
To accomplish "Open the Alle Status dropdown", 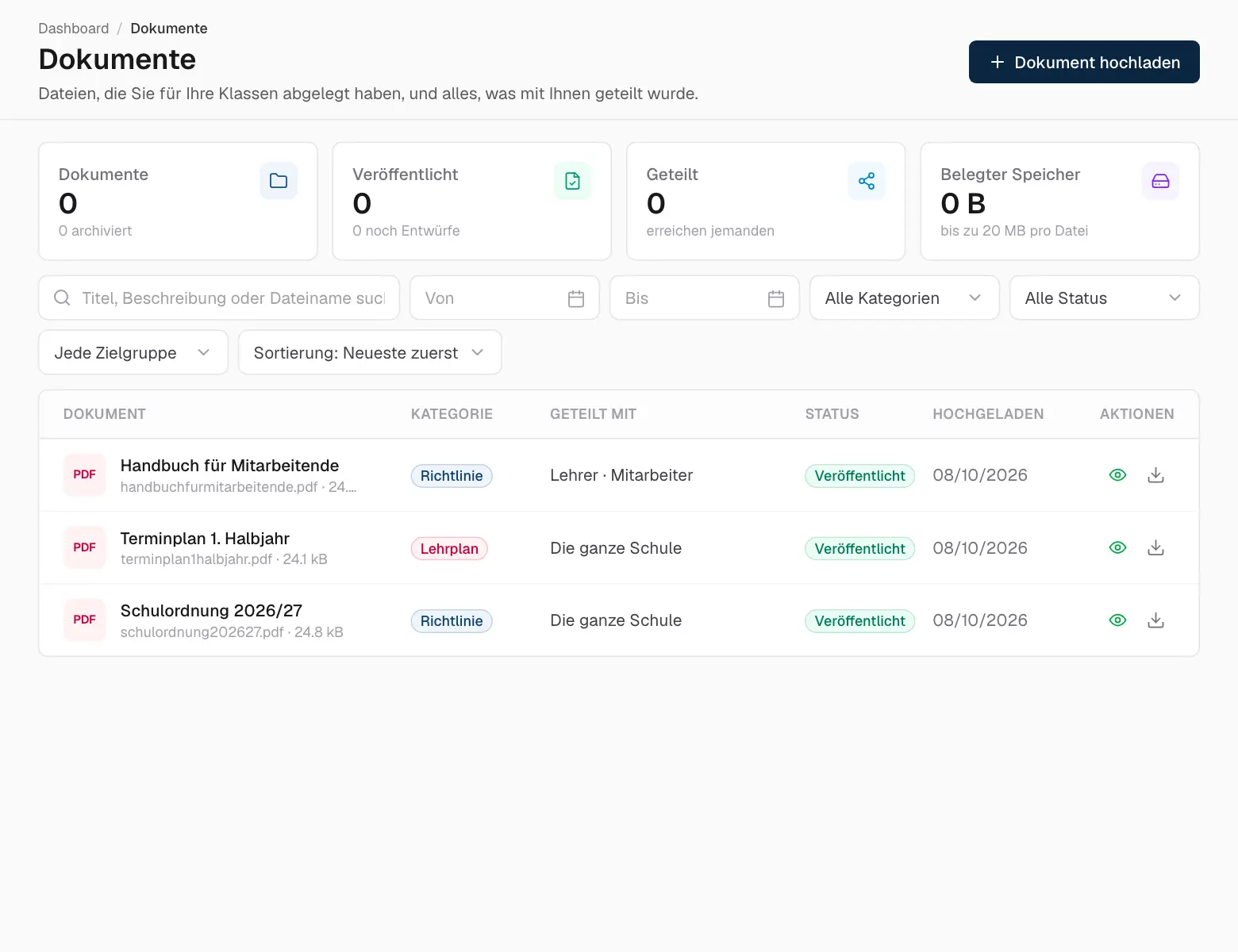I will tap(1104, 298).
